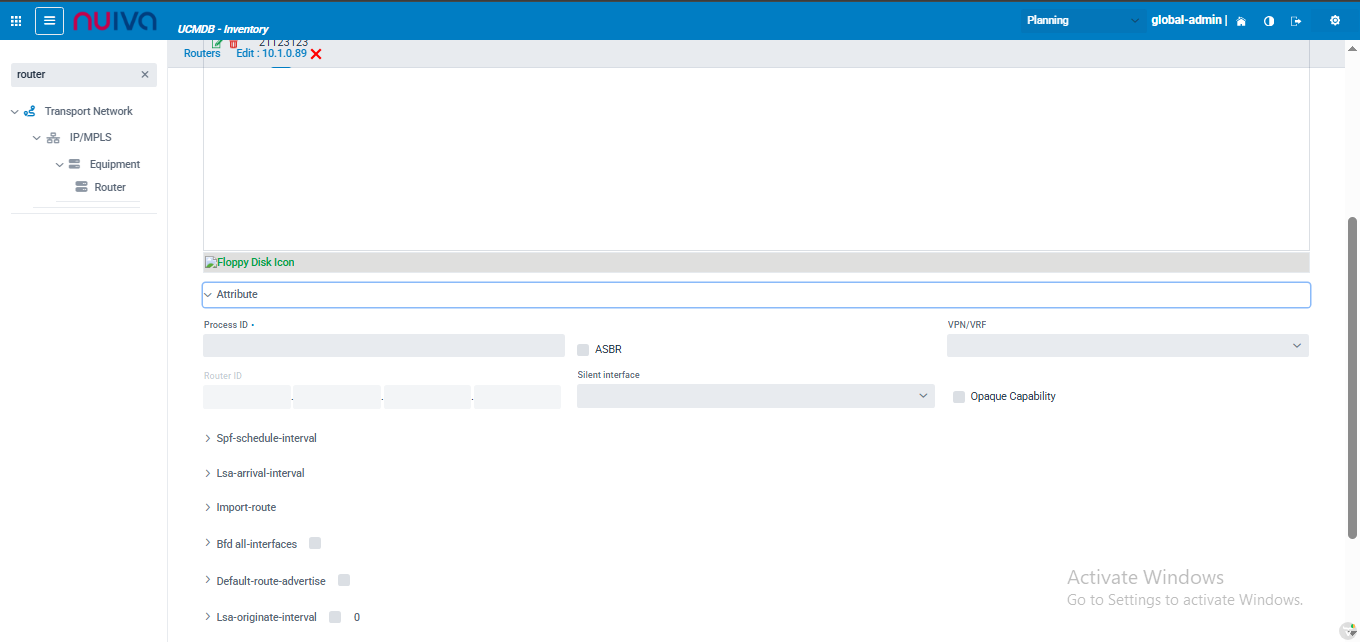Switch theme with the contrast icon
Screen dimensions: 1360x642
(x=1269, y=21)
